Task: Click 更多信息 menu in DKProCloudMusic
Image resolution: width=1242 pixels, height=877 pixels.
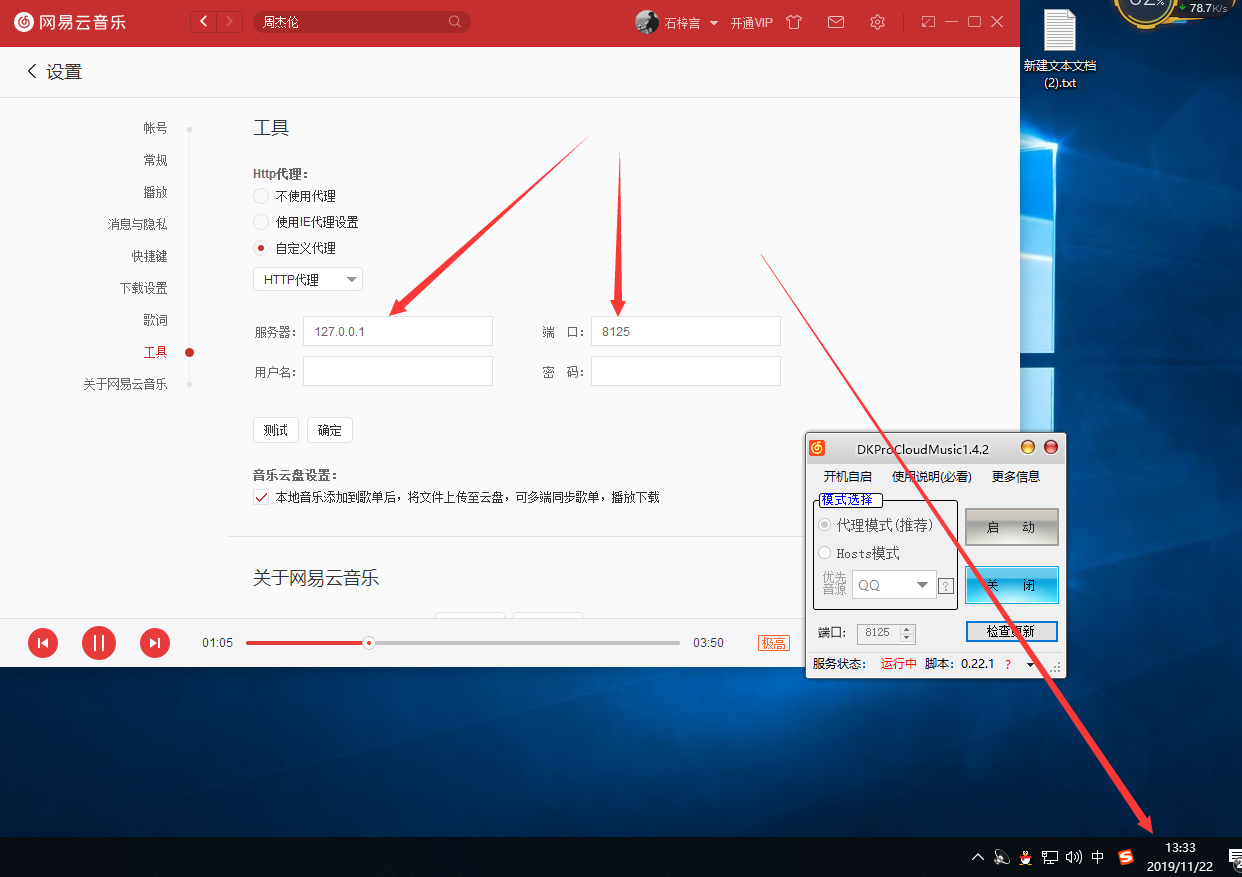Action: pyautogui.click(x=1016, y=476)
